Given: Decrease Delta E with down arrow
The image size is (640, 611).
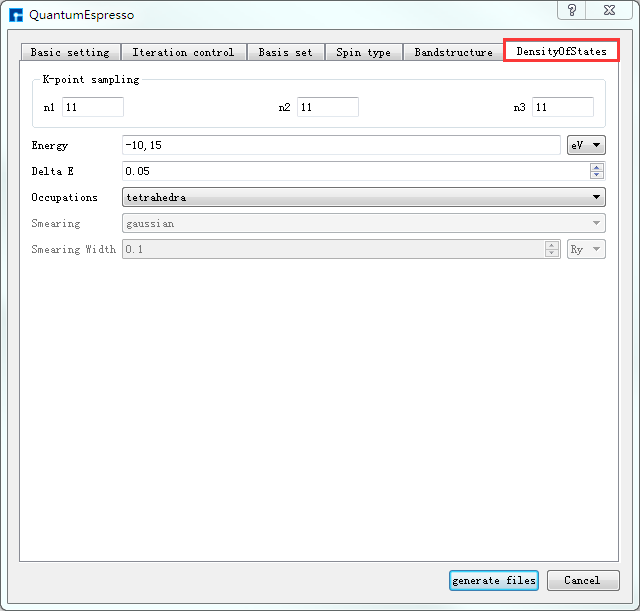Looking at the screenshot, I should (597, 176).
